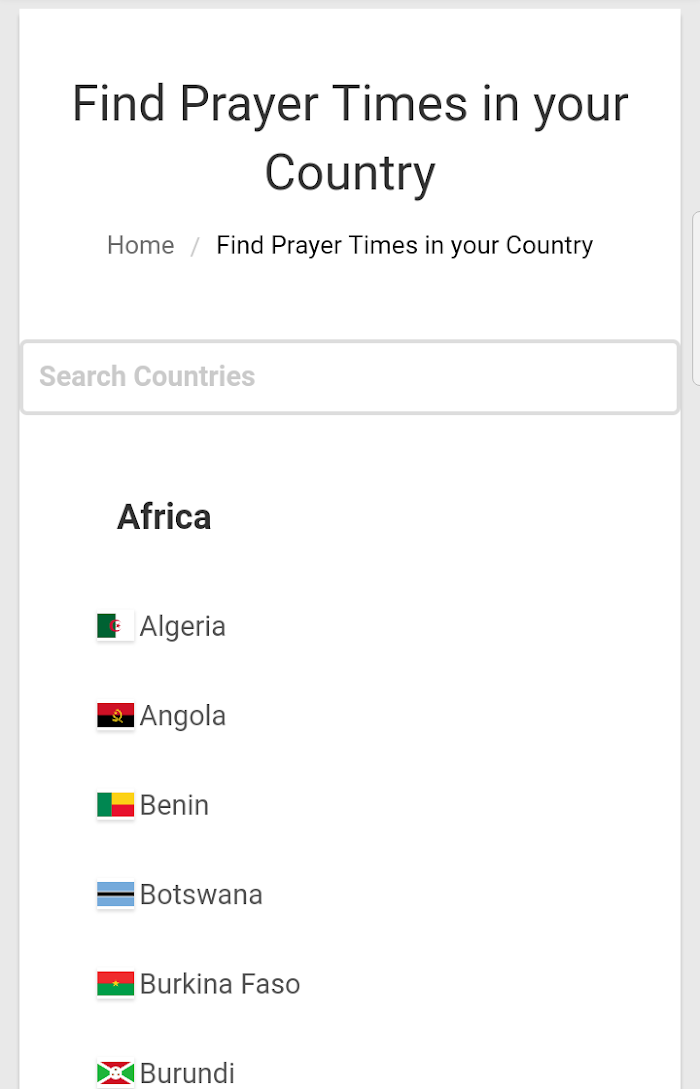Click the Burkina Faso flag icon
Screen dimensions: 700x1089
[x=115, y=984]
